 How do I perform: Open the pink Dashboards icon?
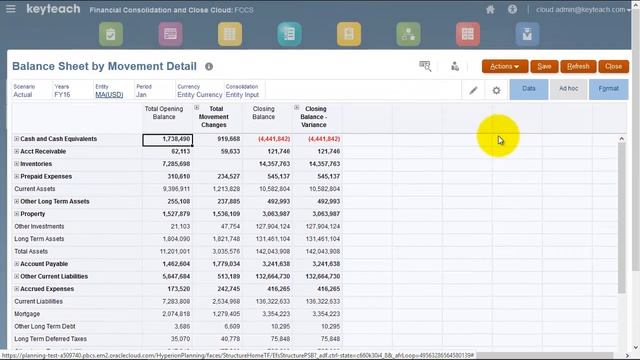pos(170,34)
